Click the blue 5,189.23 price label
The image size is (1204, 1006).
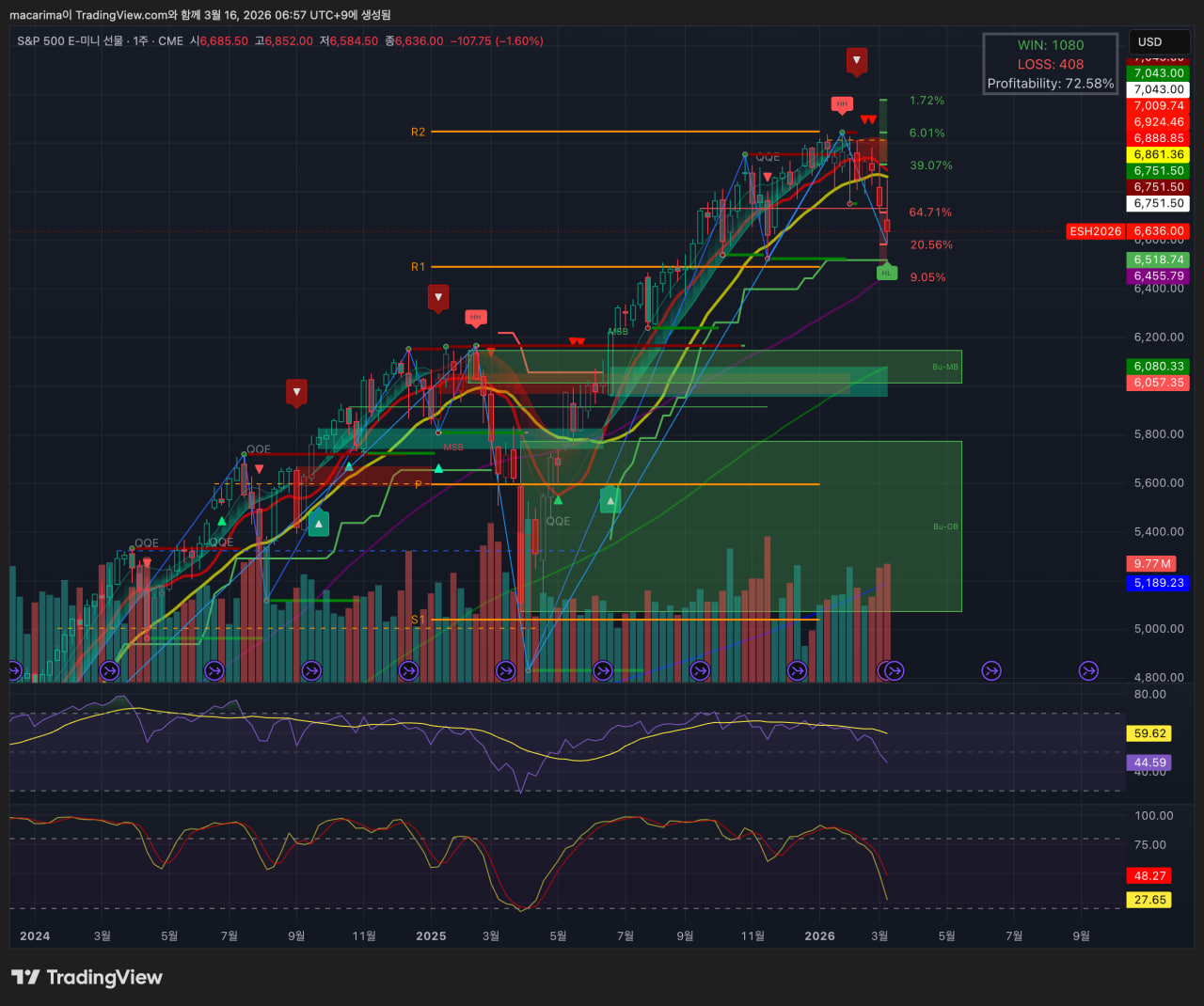[x=1158, y=583]
